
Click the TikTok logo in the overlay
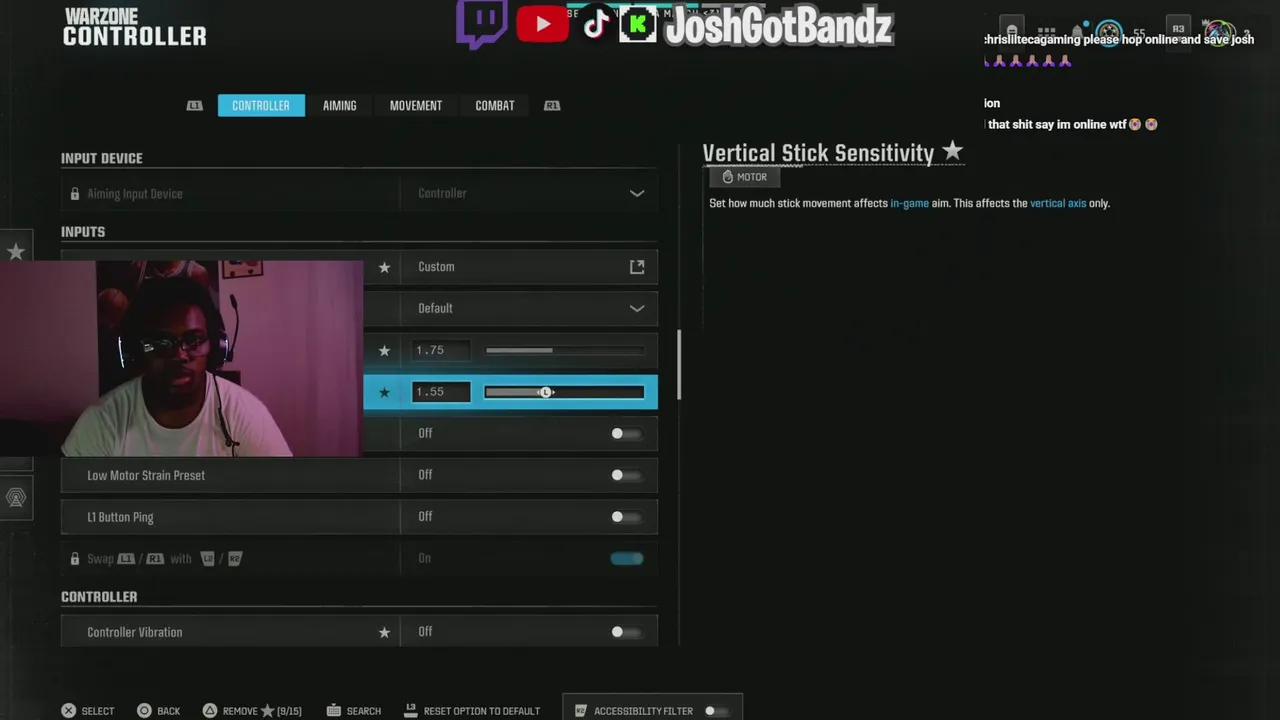point(596,24)
